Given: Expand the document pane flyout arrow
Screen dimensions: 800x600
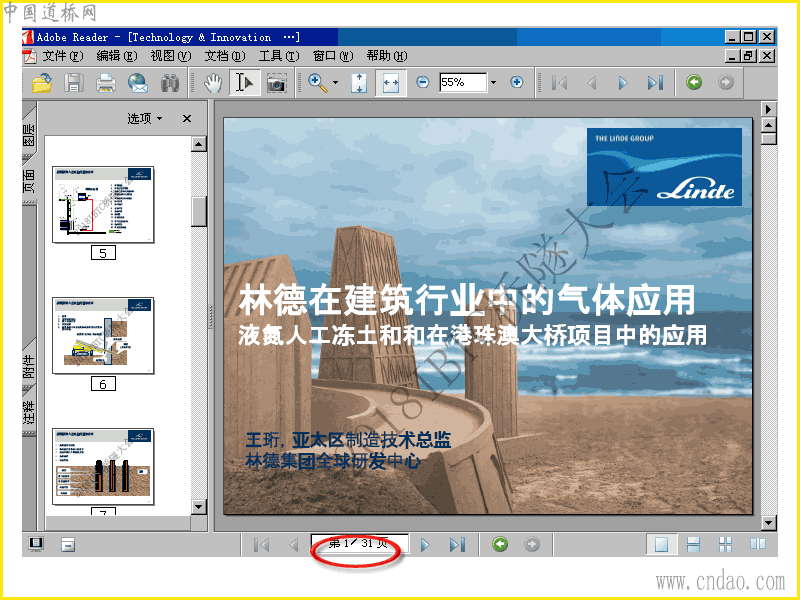Looking at the screenshot, I should point(768,109).
